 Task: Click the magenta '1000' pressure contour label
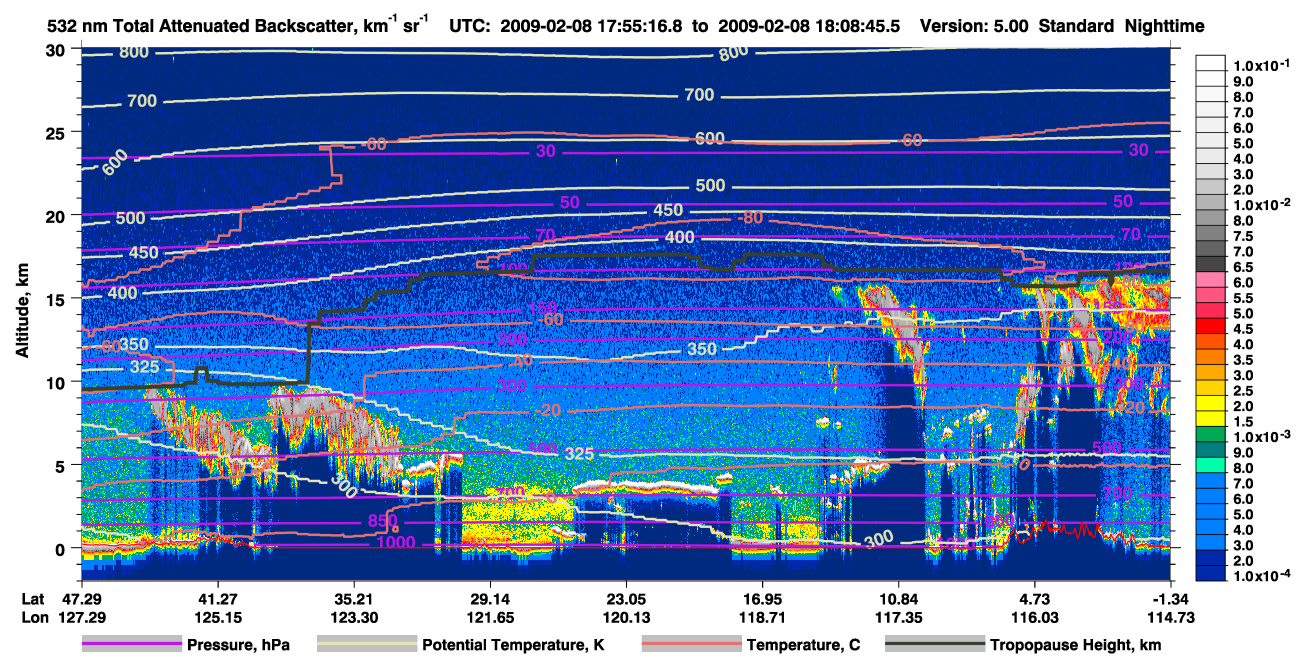[x=396, y=543]
